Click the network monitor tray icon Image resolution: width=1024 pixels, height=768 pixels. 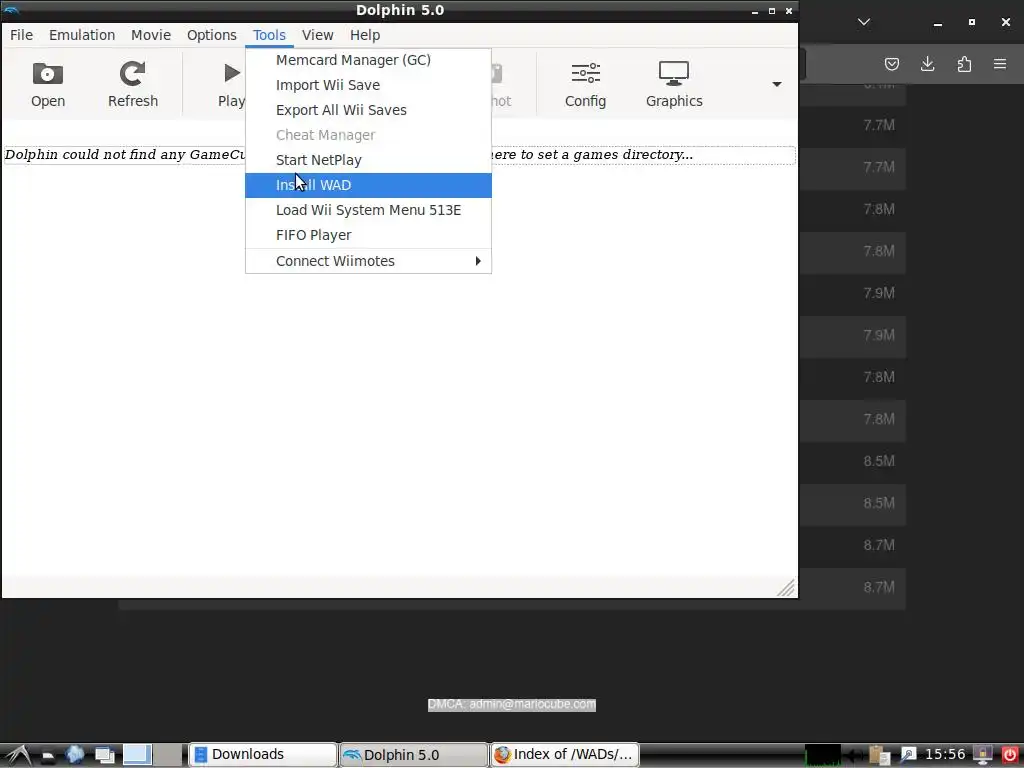(x=983, y=755)
